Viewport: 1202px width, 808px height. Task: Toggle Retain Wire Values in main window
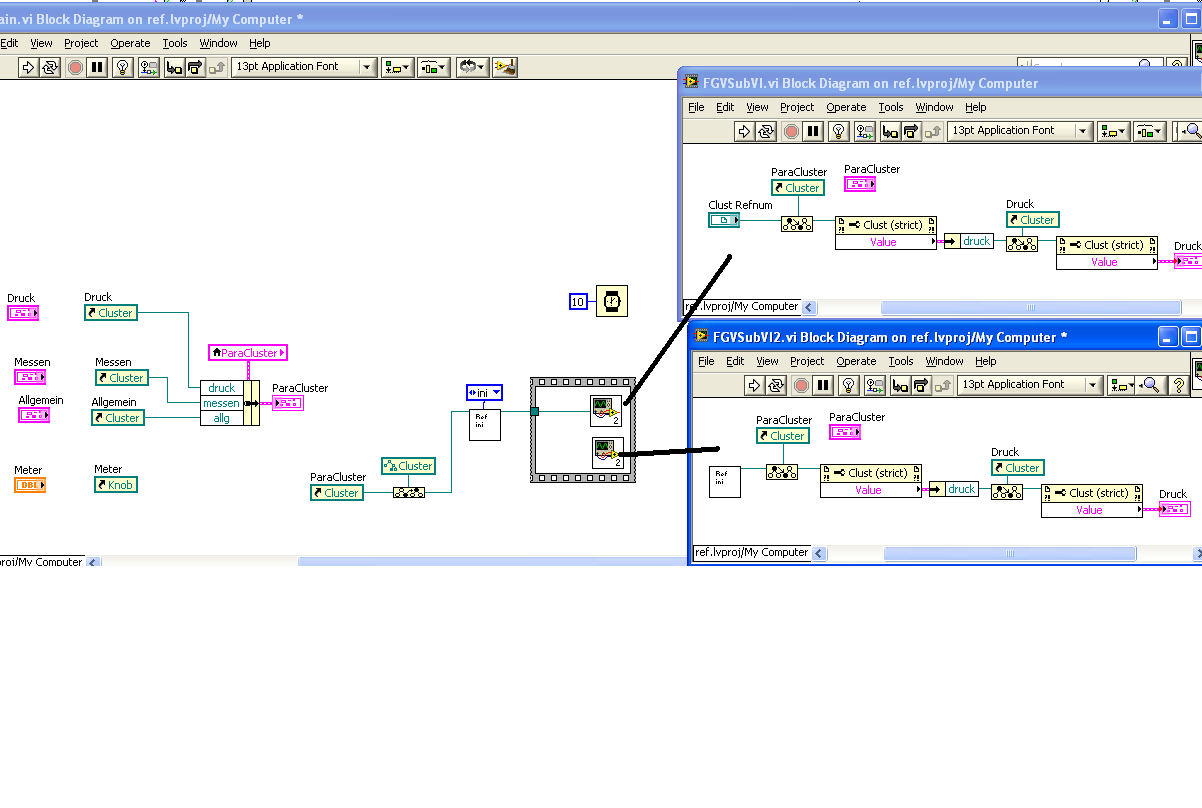click(149, 67)
